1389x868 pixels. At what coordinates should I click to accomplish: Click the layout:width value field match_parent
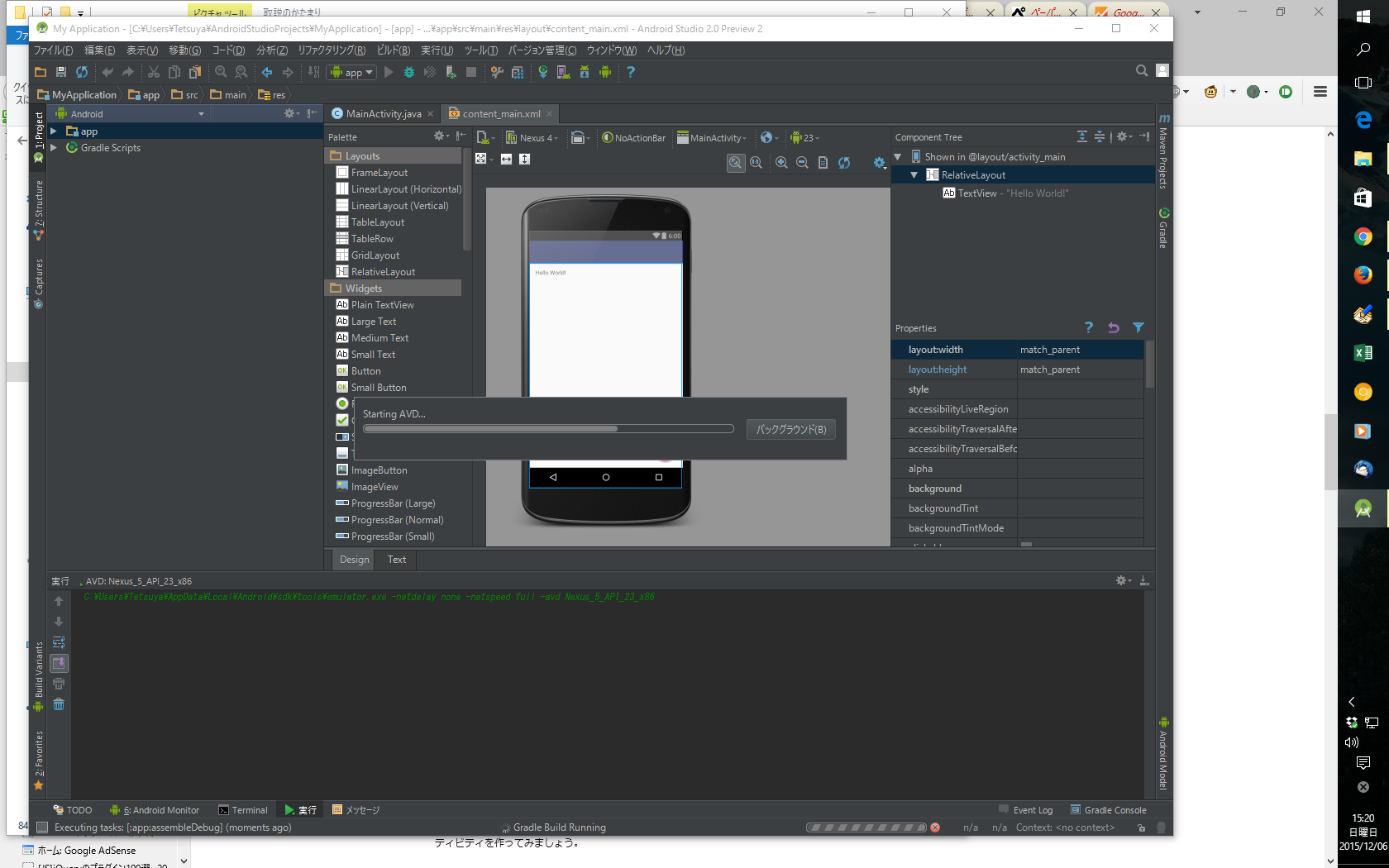click(x=1080, y=350)
